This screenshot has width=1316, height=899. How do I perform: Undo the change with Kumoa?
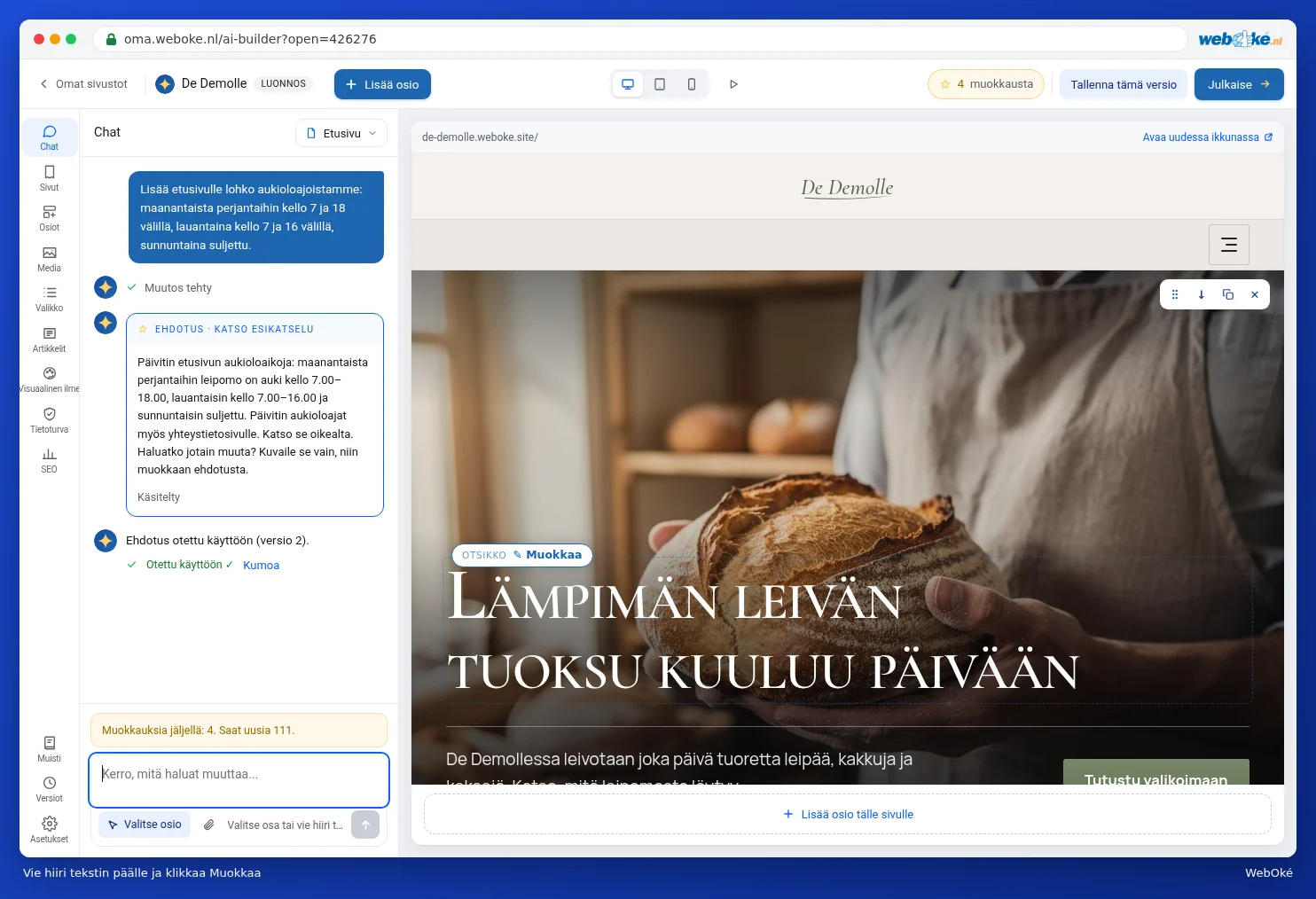tap(261, 565)
